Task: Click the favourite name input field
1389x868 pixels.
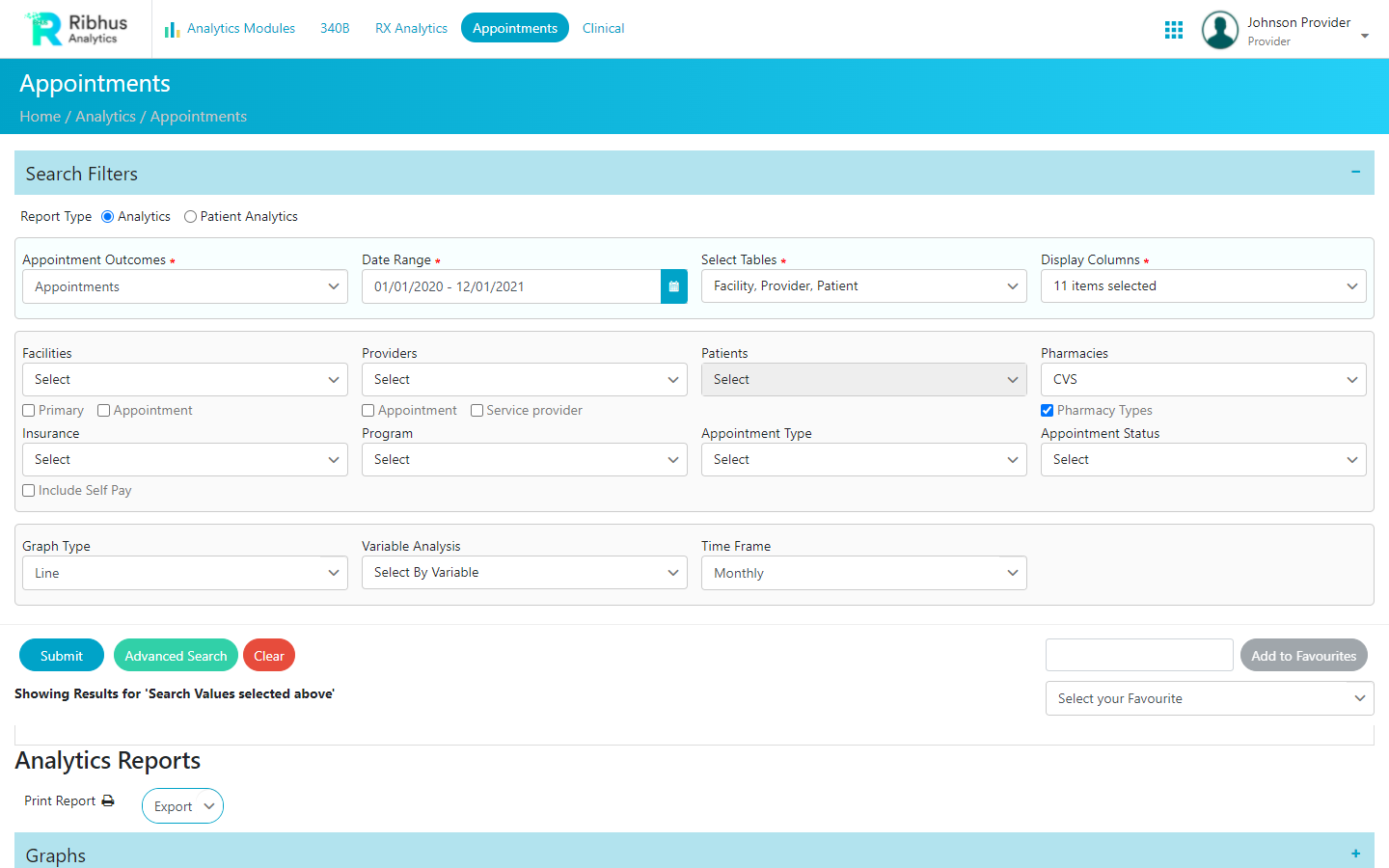Action: [x=1138, y=655]
